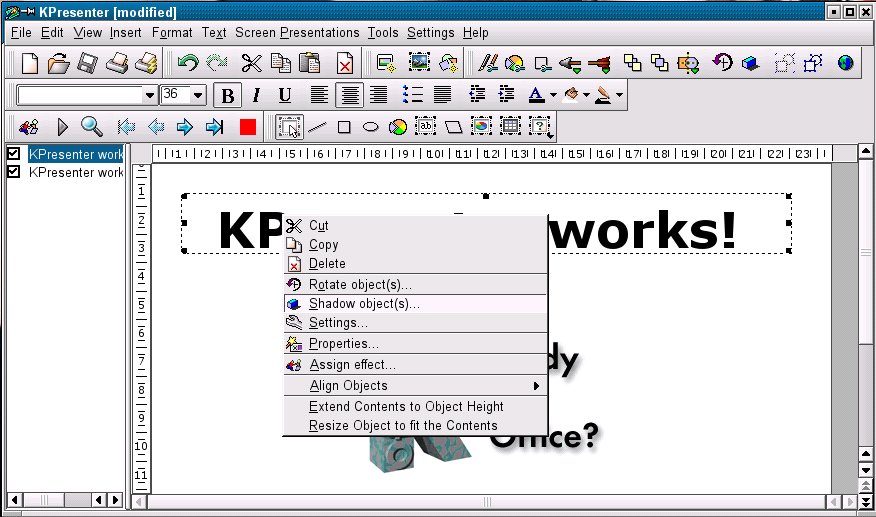Viewport: 876px width, 517px height.
Task: Insert a picture via toolbar image icon
Action: click(419, 63)
